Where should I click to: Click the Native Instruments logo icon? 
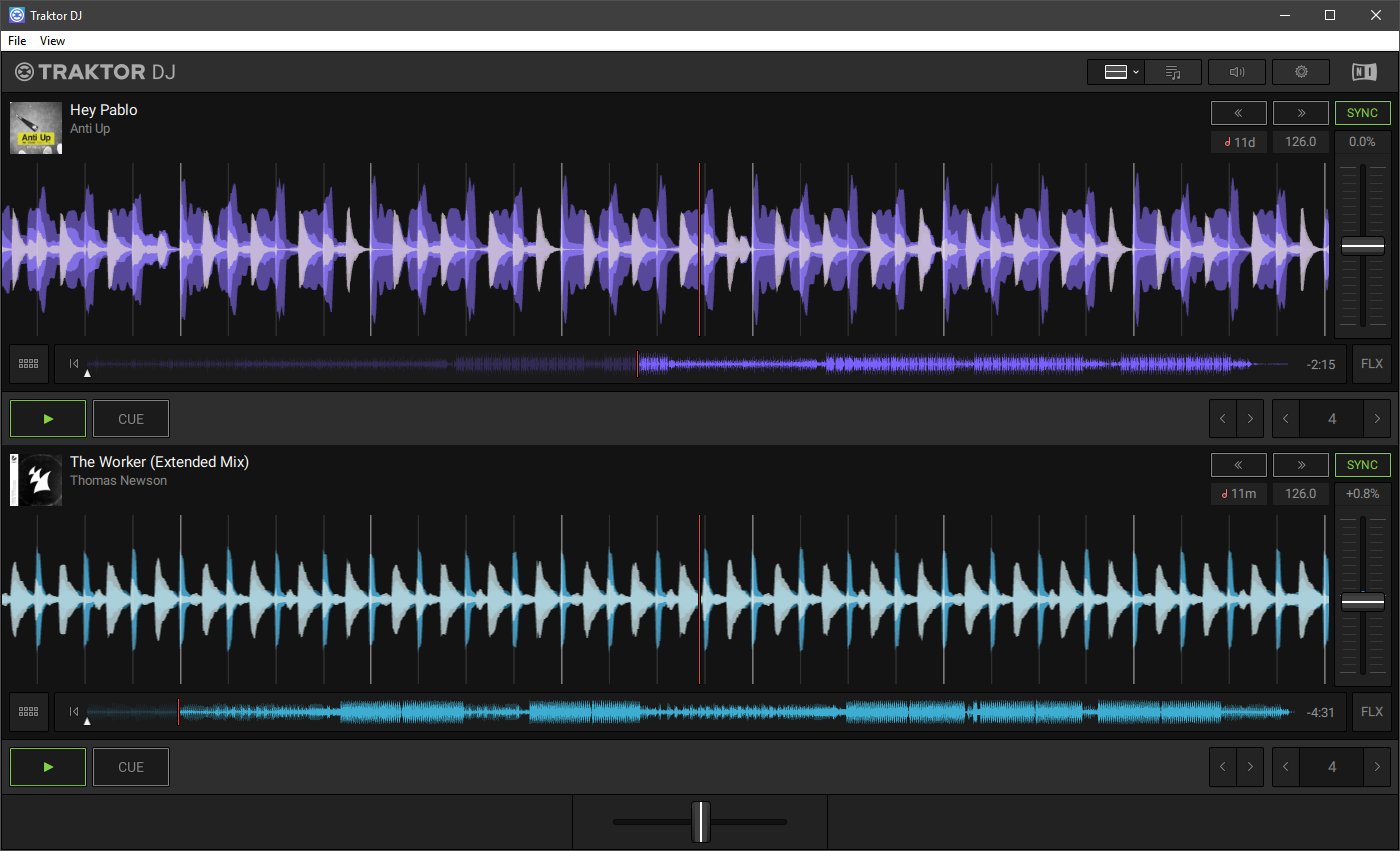pyautogui.click(x=1364, y=72)
